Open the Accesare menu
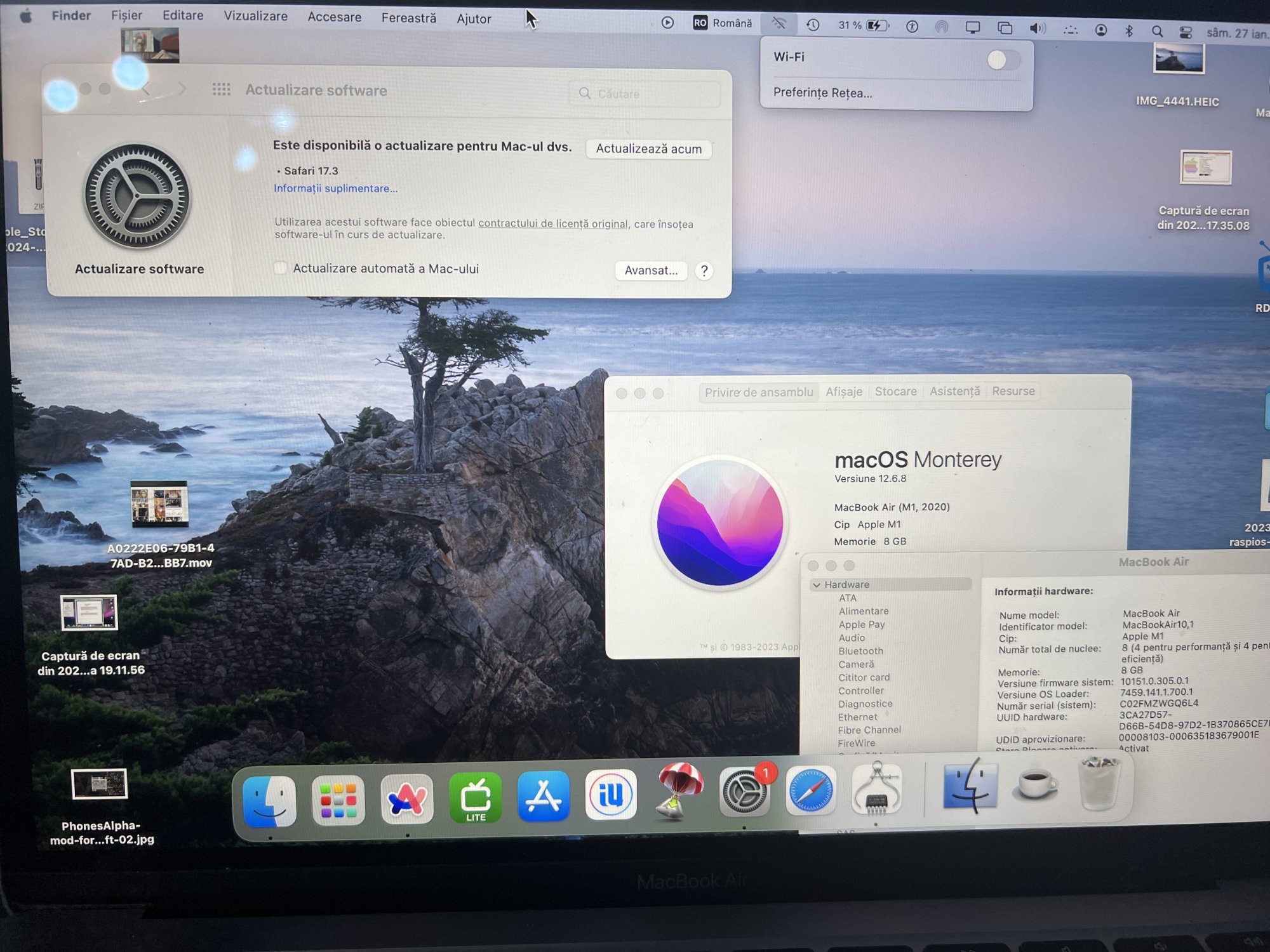 [335, 17]
